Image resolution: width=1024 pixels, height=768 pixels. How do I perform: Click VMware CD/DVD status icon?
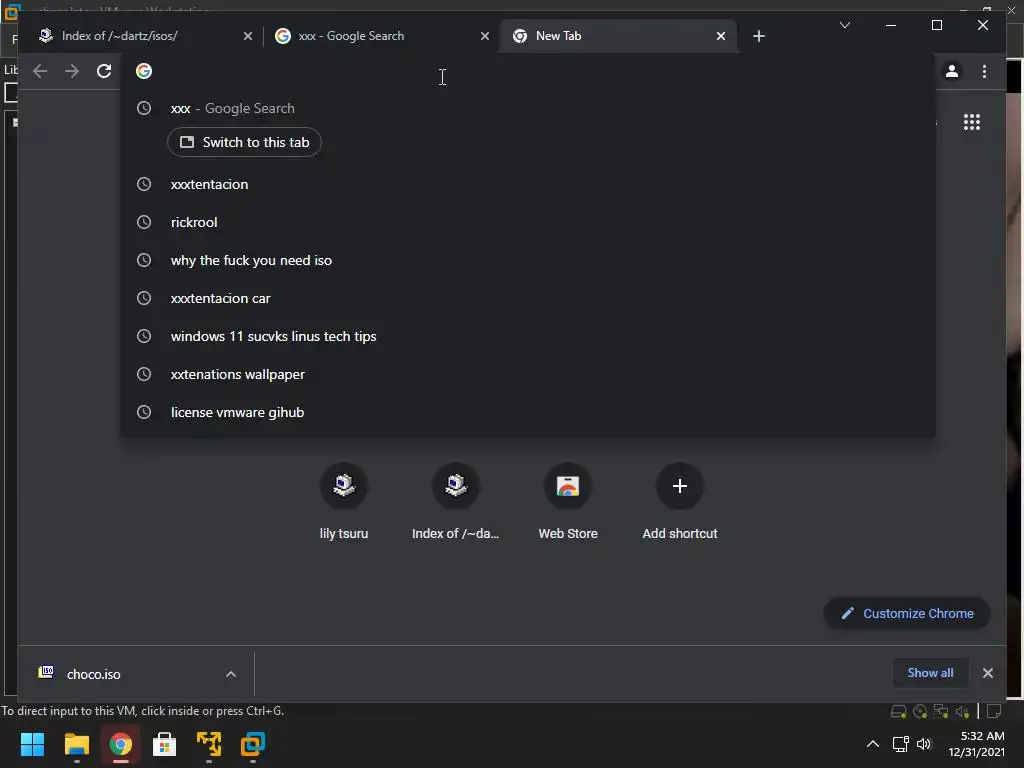(x=920, y=712)
